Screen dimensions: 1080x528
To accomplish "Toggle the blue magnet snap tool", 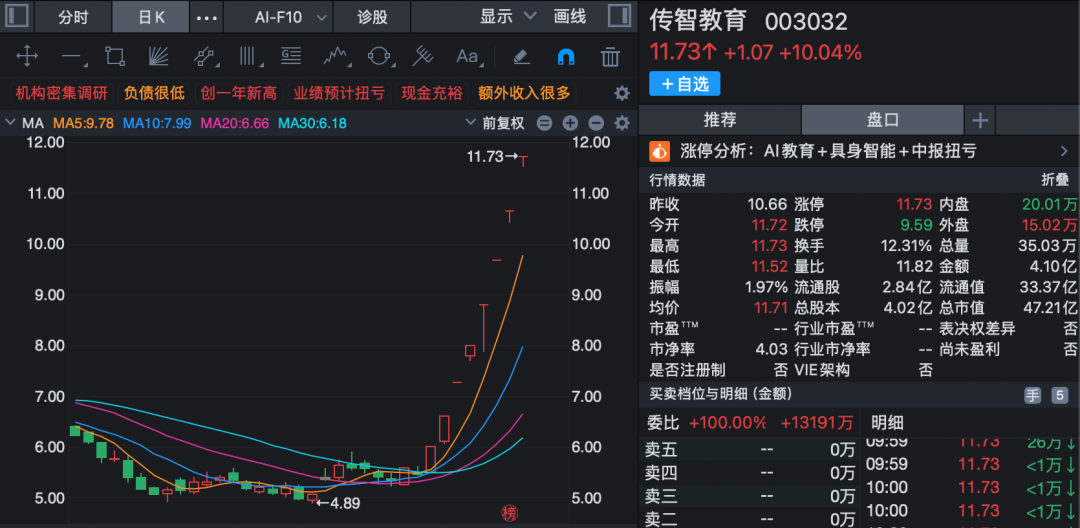I will 565,56.
